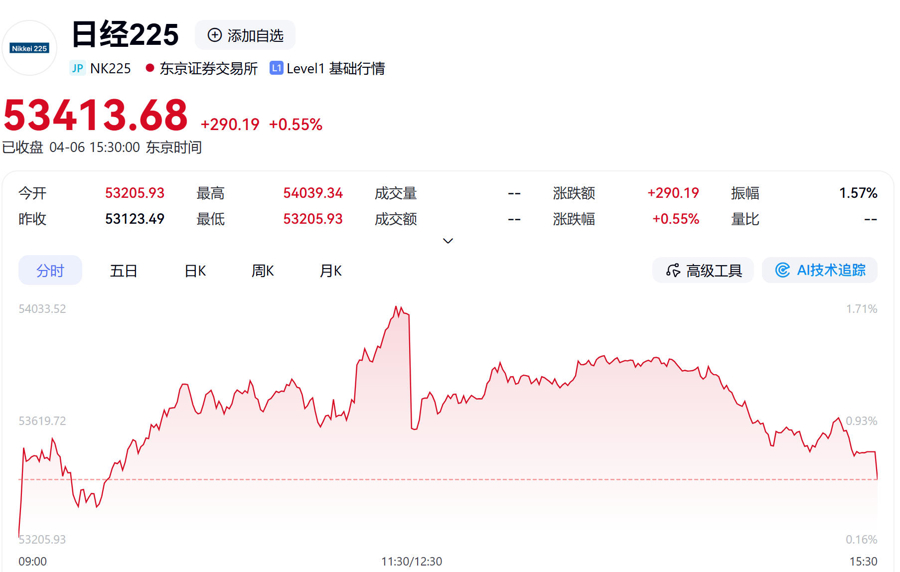Viewport: 900px width, 572px height.
Task: Open the 高级工具 button
Action: click(703, 270)
